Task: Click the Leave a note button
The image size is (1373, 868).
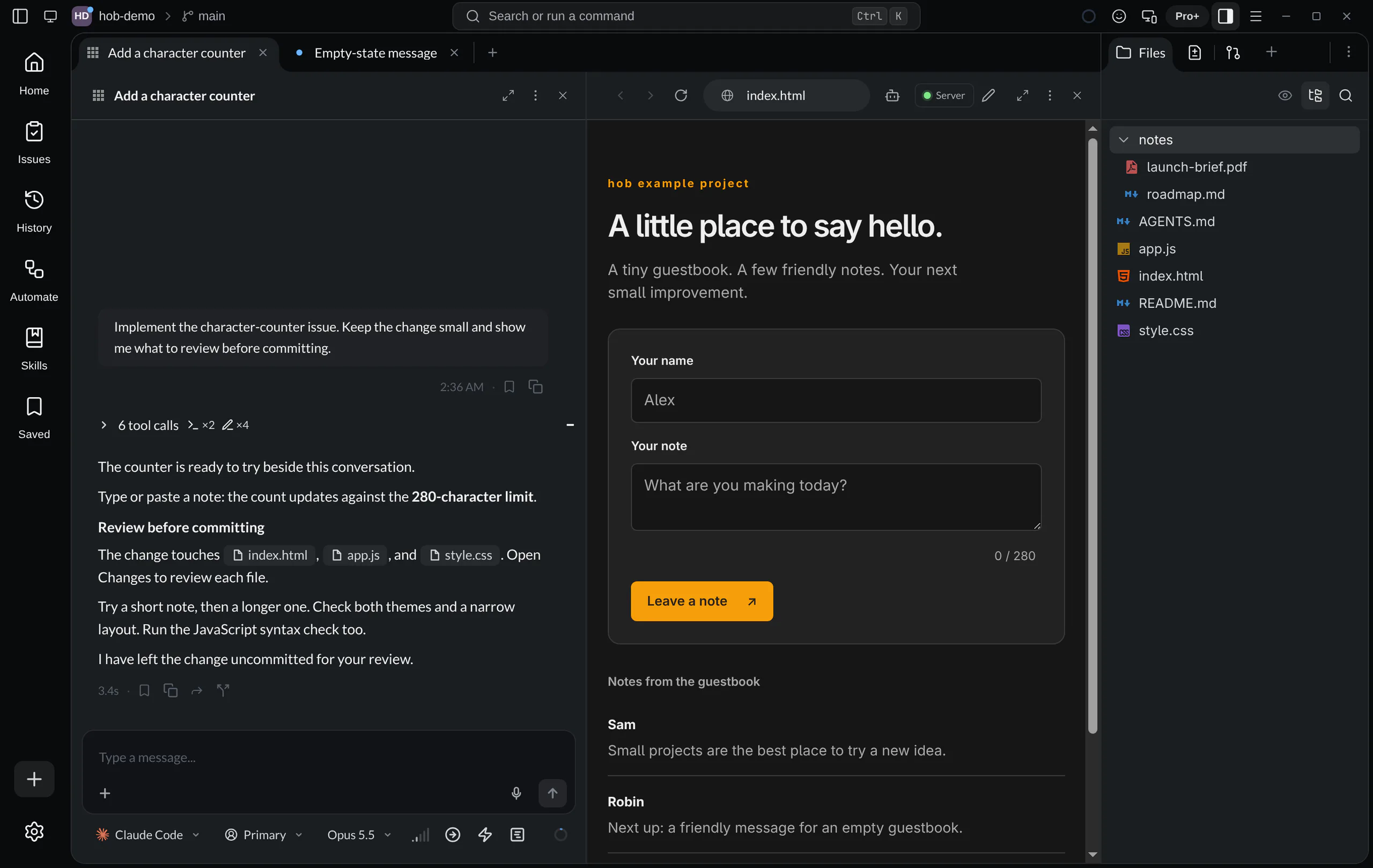Action: [702, 600]
